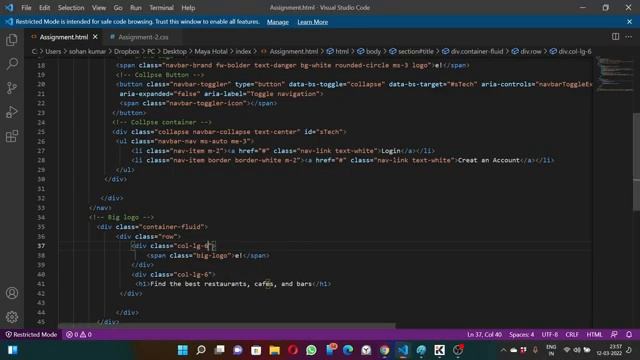Change indentation via Spaces: 4
Screen dimensions: 640x360
click(521, 334)
